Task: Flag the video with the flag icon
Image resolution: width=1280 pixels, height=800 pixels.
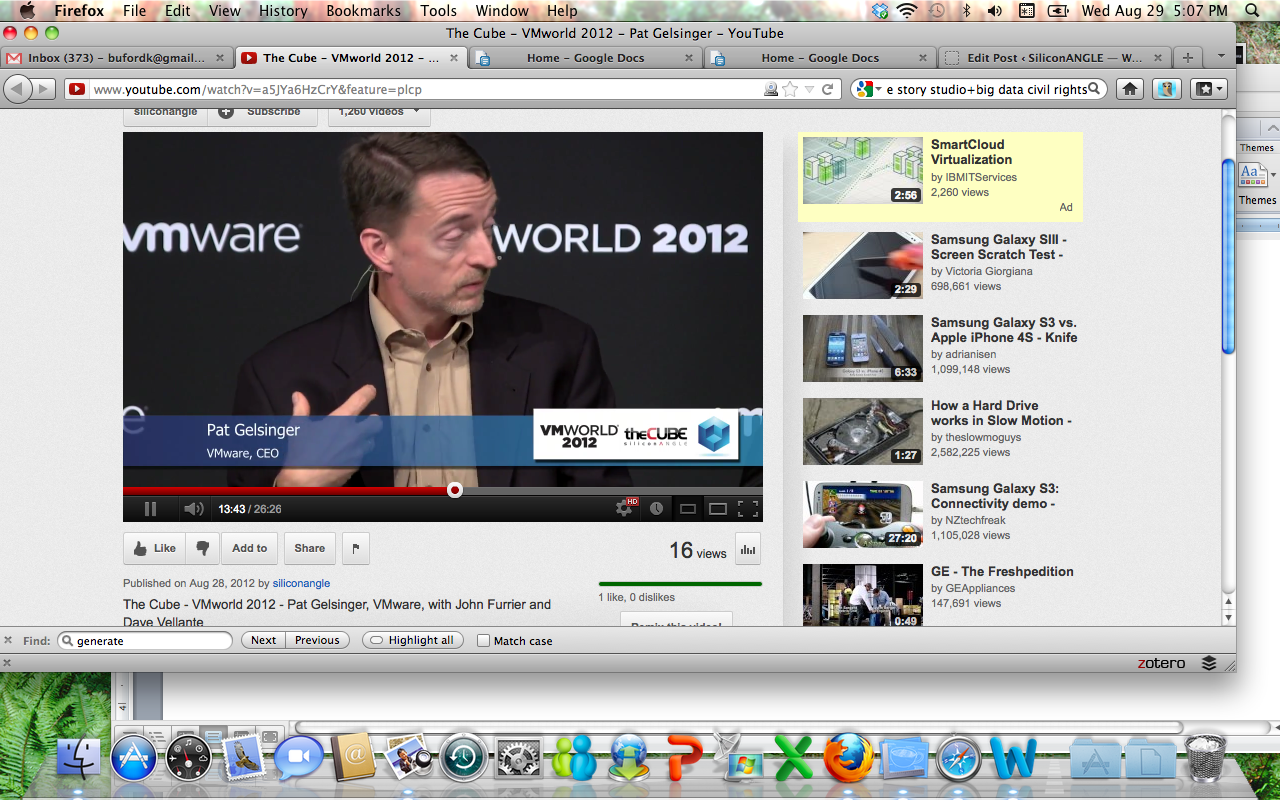Action: (x=356, y=548)
